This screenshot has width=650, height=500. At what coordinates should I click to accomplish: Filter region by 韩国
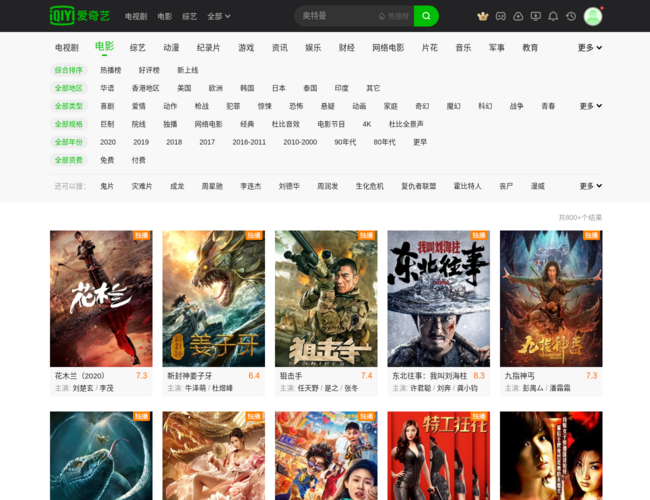tap(247, 88)
